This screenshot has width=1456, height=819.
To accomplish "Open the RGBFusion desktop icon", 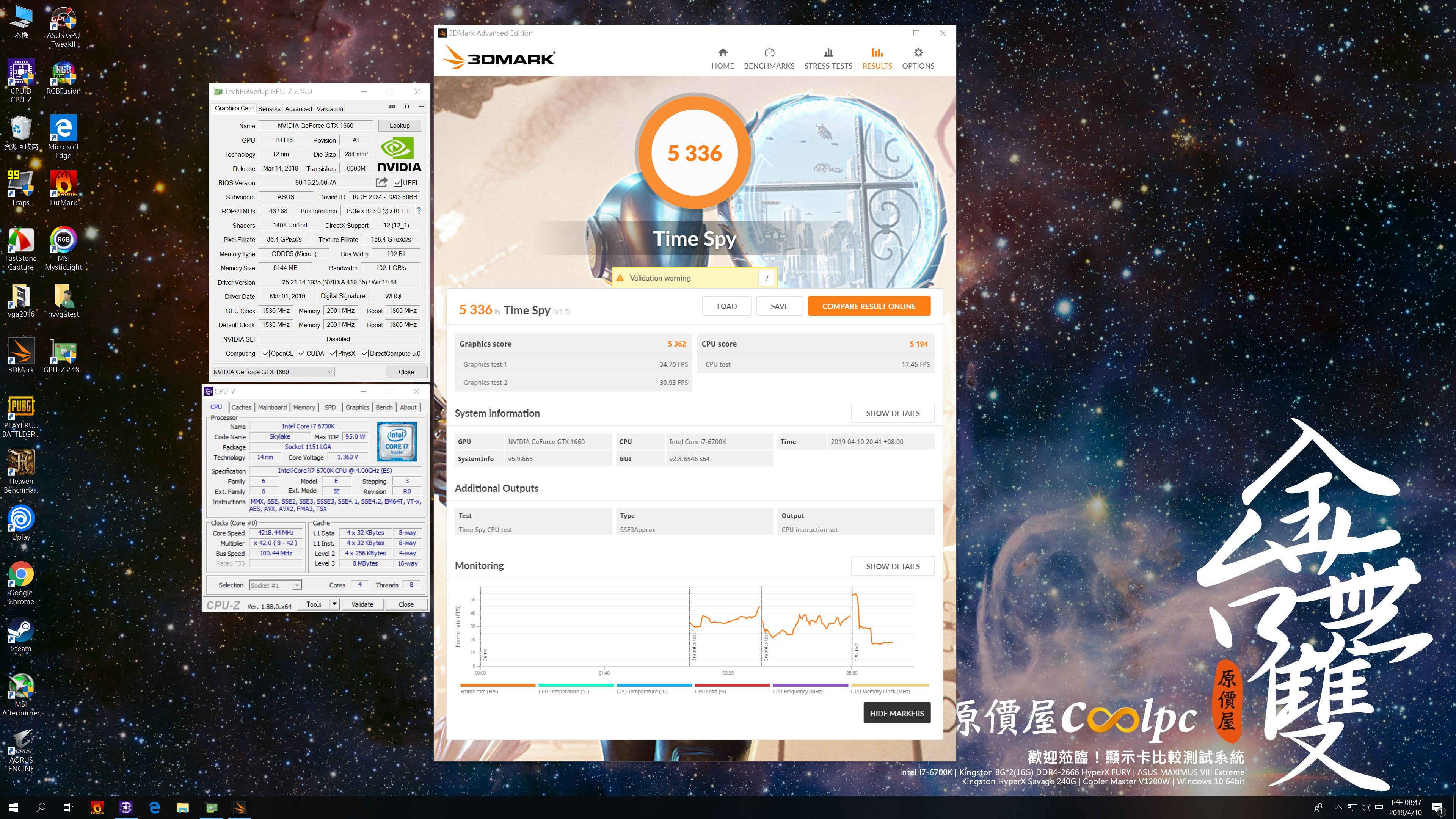I will point(63,78).
